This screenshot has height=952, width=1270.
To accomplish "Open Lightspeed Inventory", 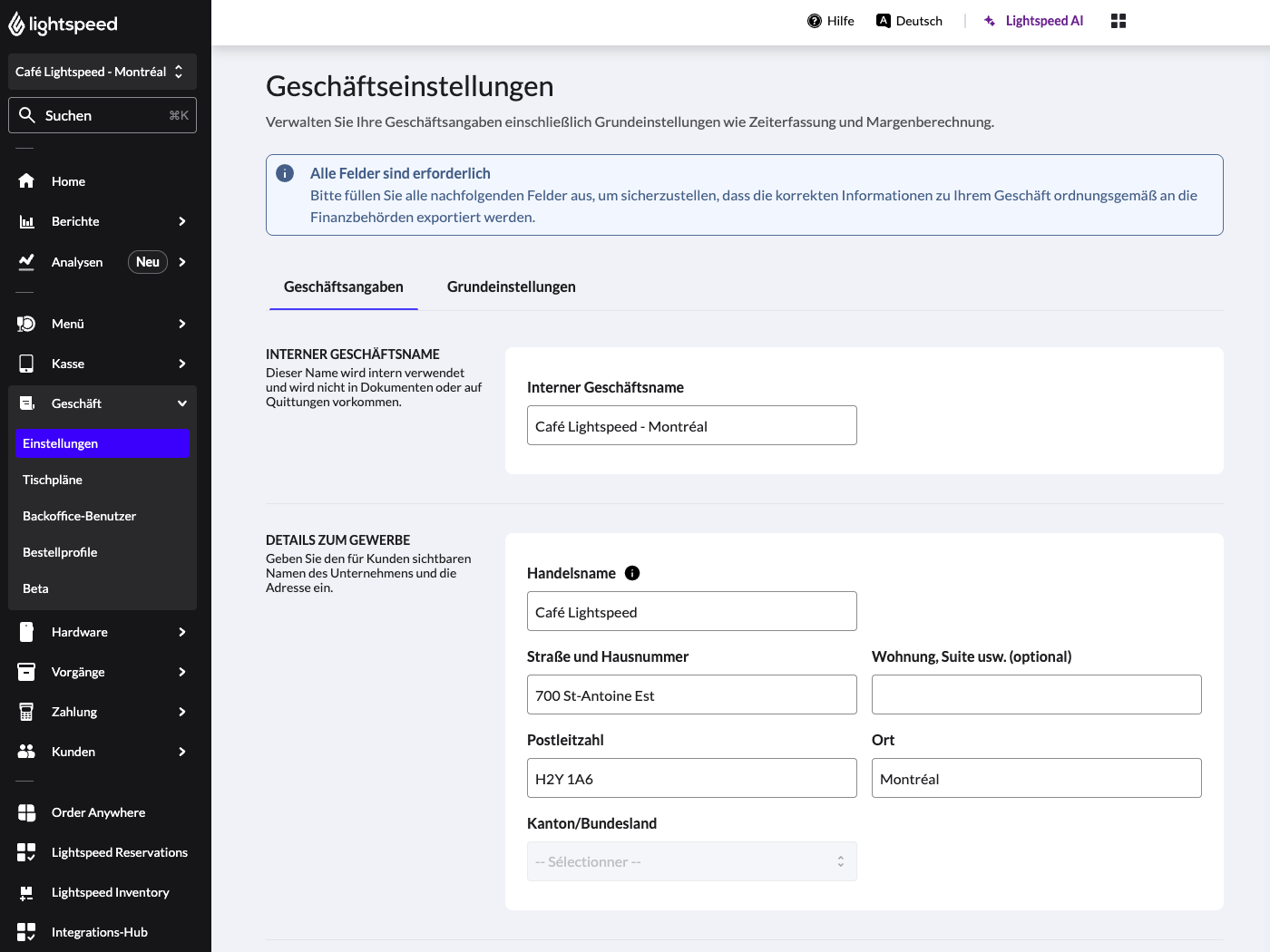I will (x=103, y=892).
